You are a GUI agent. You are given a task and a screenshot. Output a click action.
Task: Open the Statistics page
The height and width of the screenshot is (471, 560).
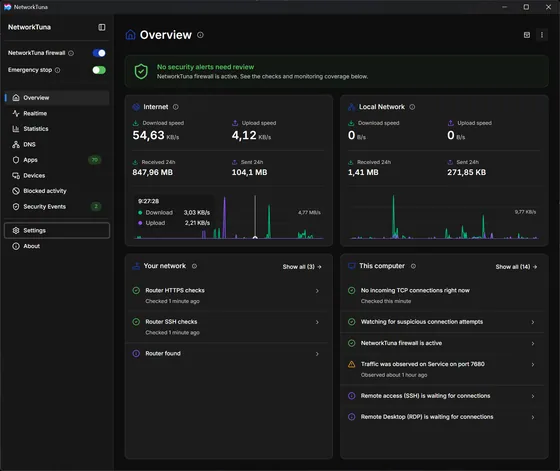pyautogui.click(x=57, y=129)
